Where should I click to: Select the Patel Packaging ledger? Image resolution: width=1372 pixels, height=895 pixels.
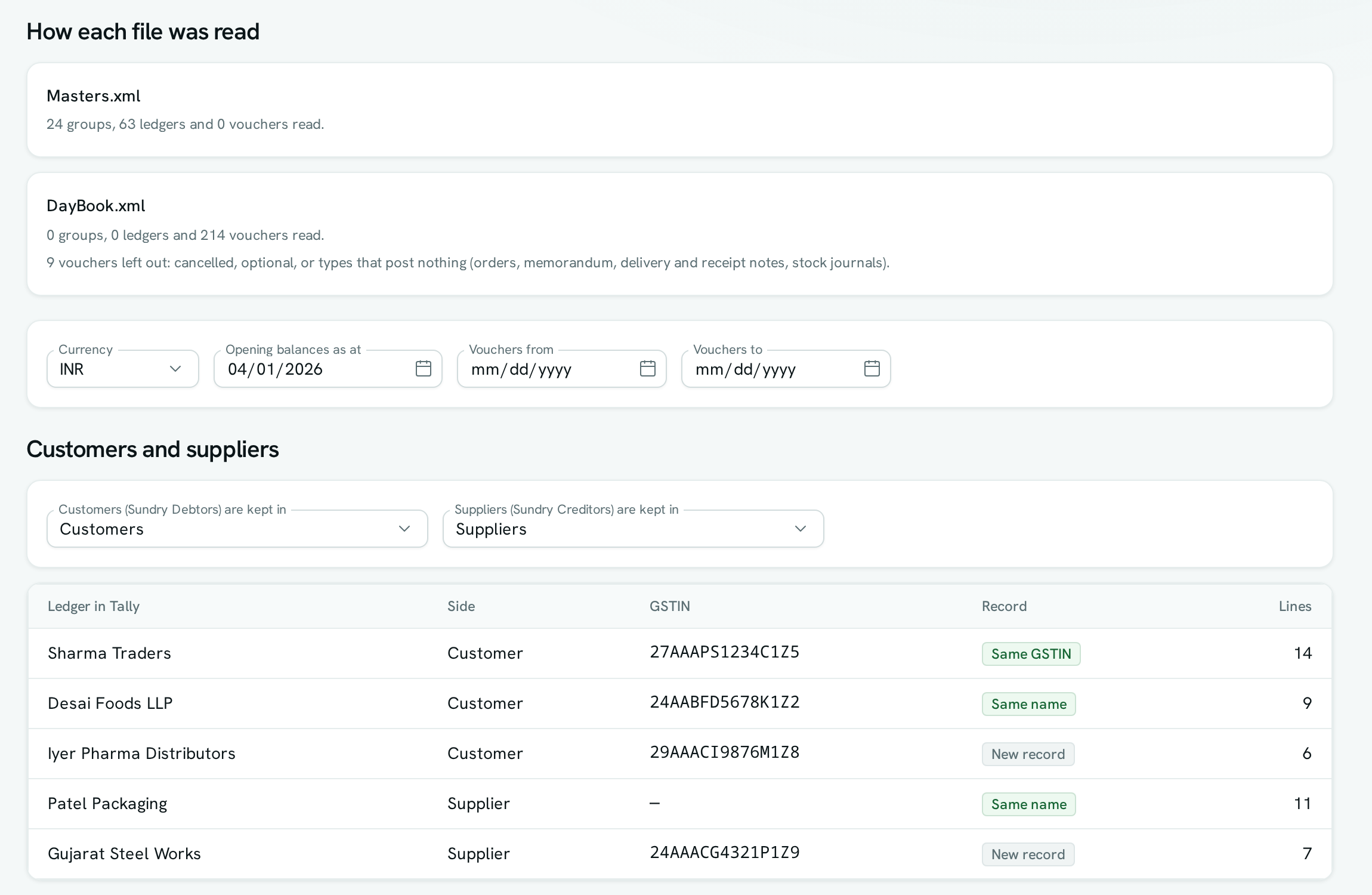coord(107,804)
